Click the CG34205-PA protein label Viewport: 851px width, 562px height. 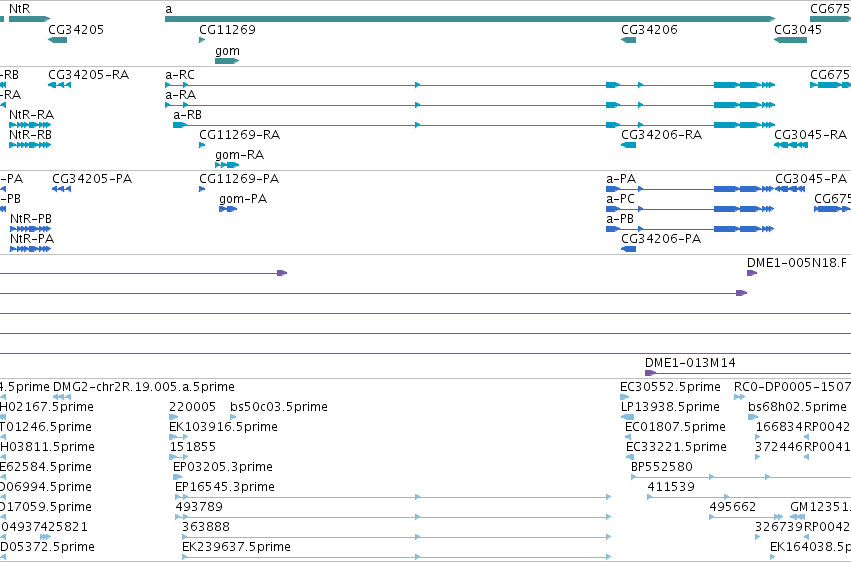coord(92,178)
